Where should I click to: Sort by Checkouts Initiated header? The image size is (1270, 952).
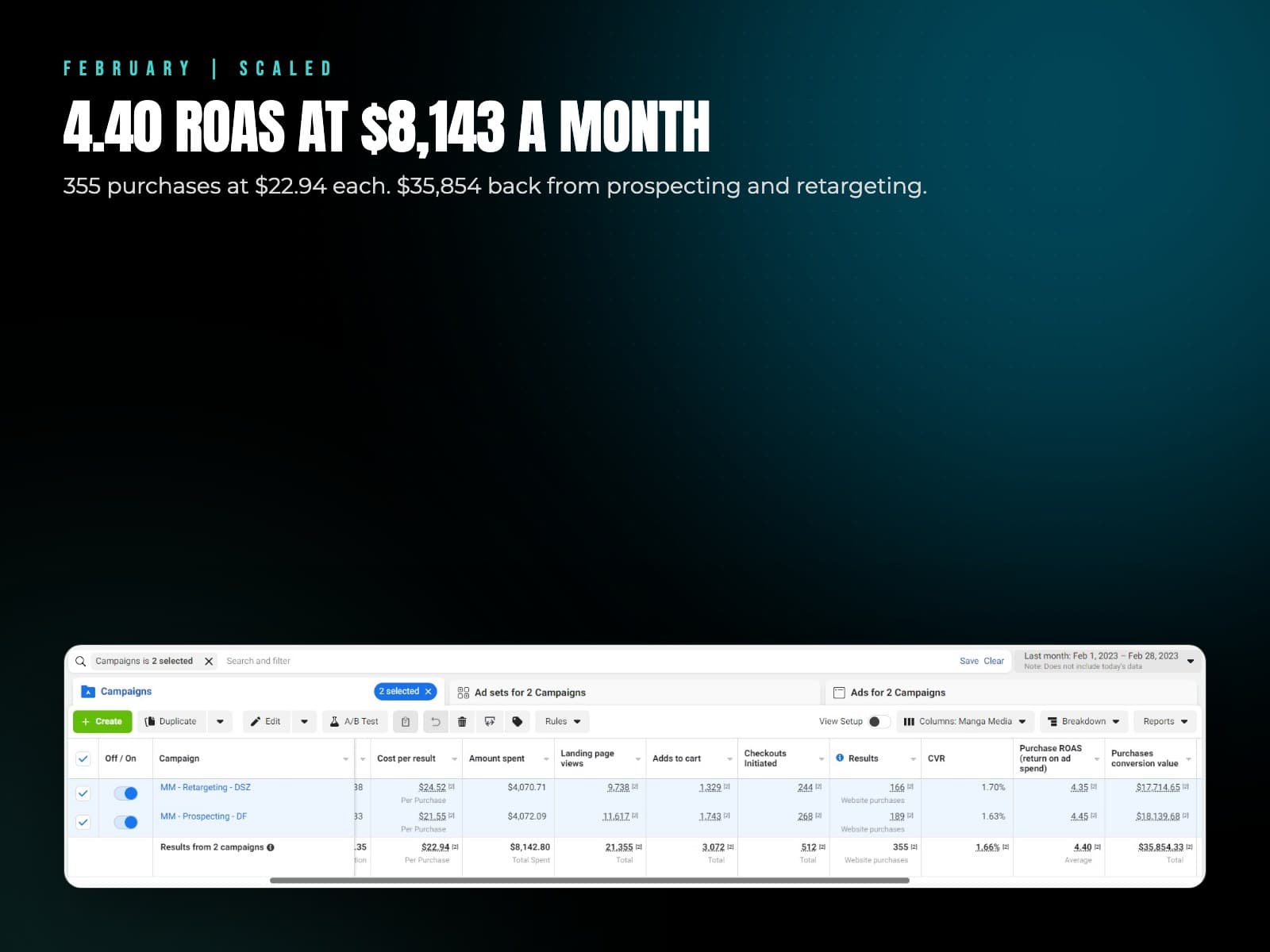(765, 758)
